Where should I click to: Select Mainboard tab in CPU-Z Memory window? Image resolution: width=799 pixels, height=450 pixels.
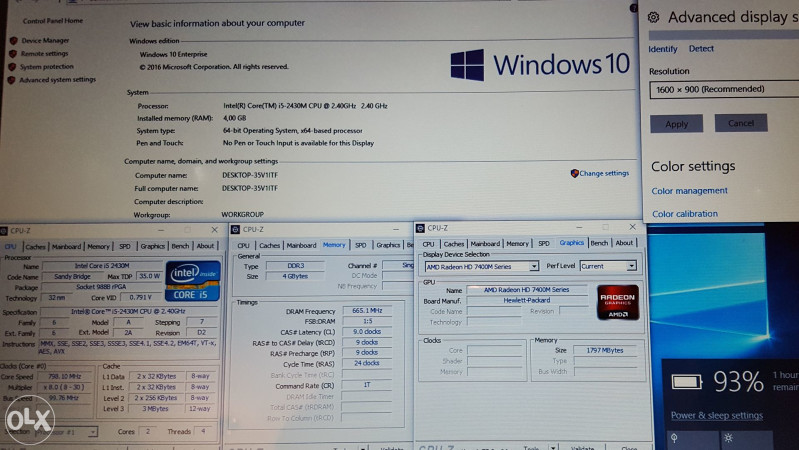pos(301,246)
